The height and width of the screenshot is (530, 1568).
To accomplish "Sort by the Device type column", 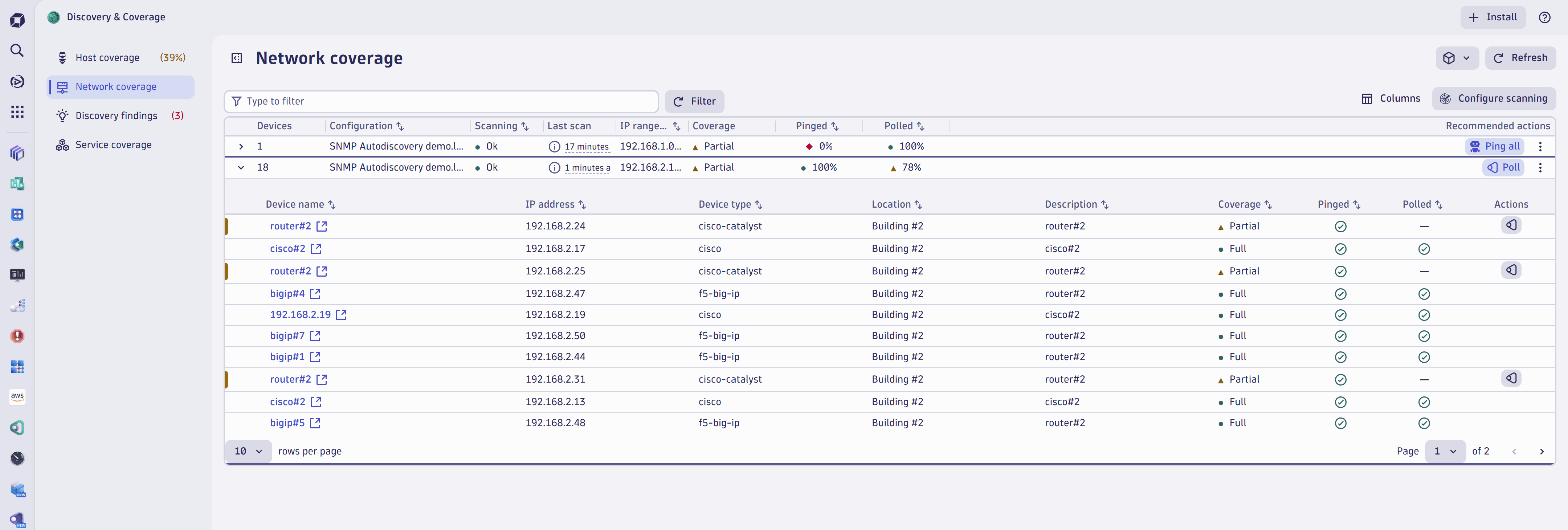I will (x=759, y=205).
